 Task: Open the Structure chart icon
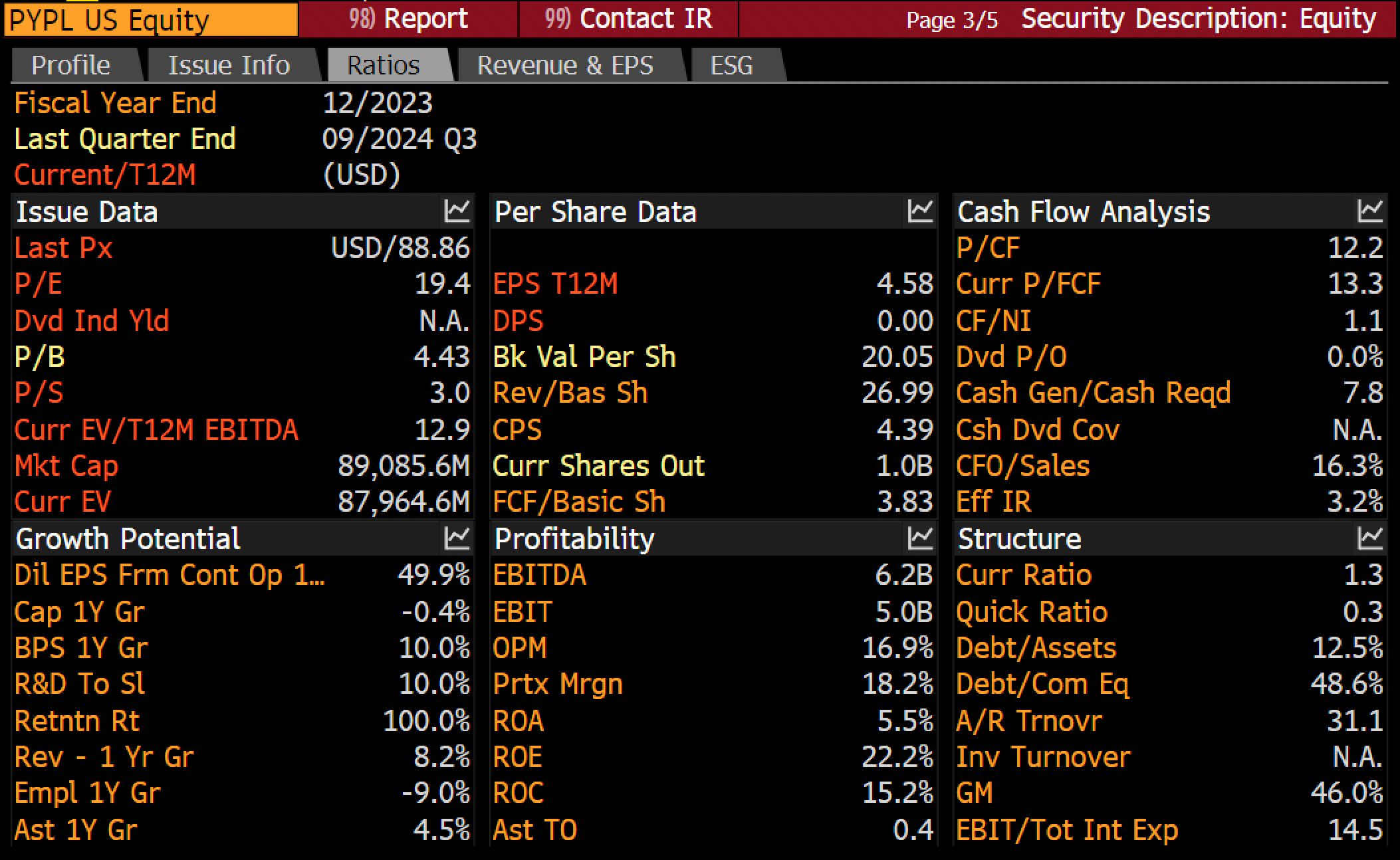click(x=1370, y=538)
